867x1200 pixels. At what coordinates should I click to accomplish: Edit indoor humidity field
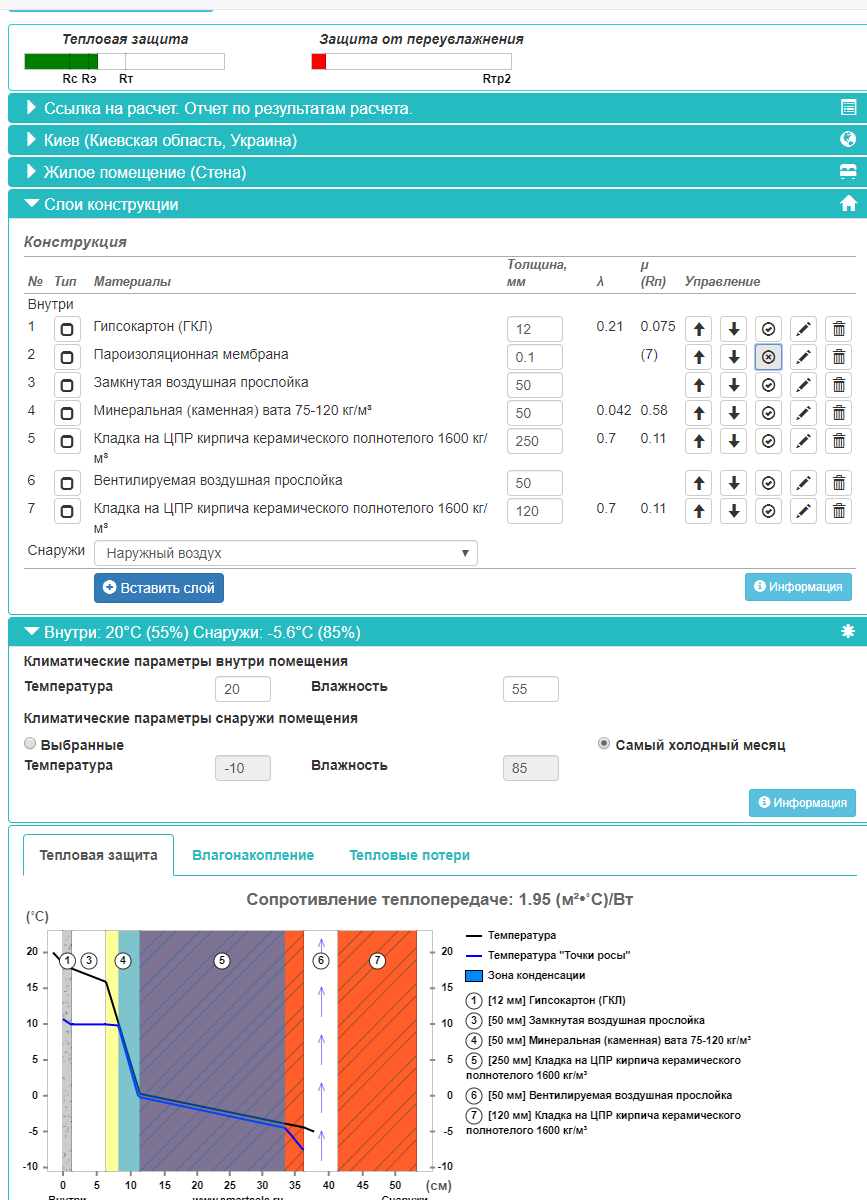point(531,689)
